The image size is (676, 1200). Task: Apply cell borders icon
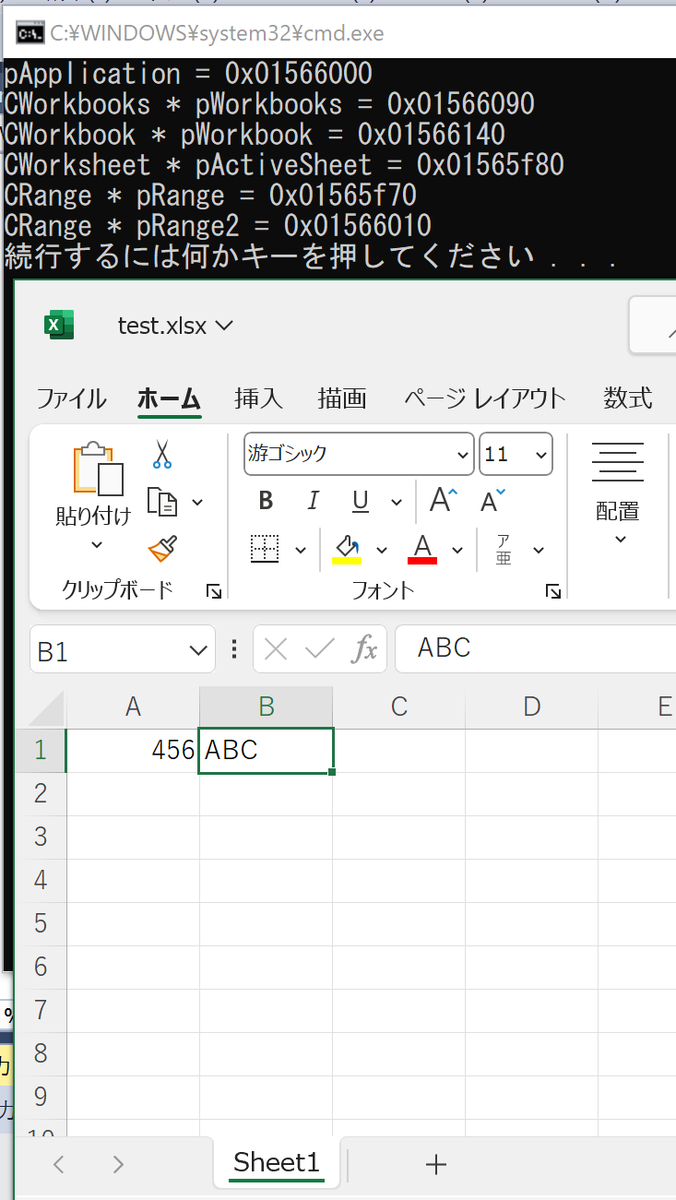265,549
